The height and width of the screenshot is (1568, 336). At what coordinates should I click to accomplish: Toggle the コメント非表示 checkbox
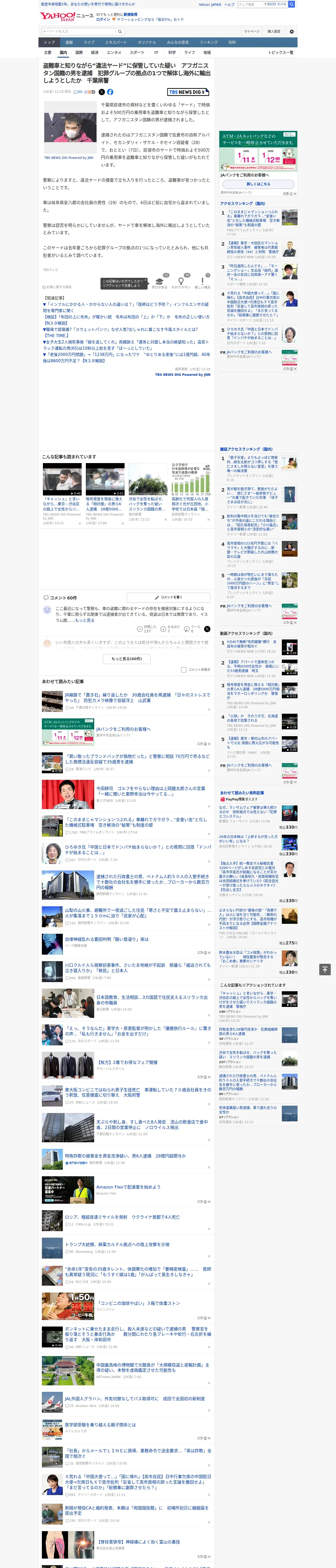pos(183,670)
